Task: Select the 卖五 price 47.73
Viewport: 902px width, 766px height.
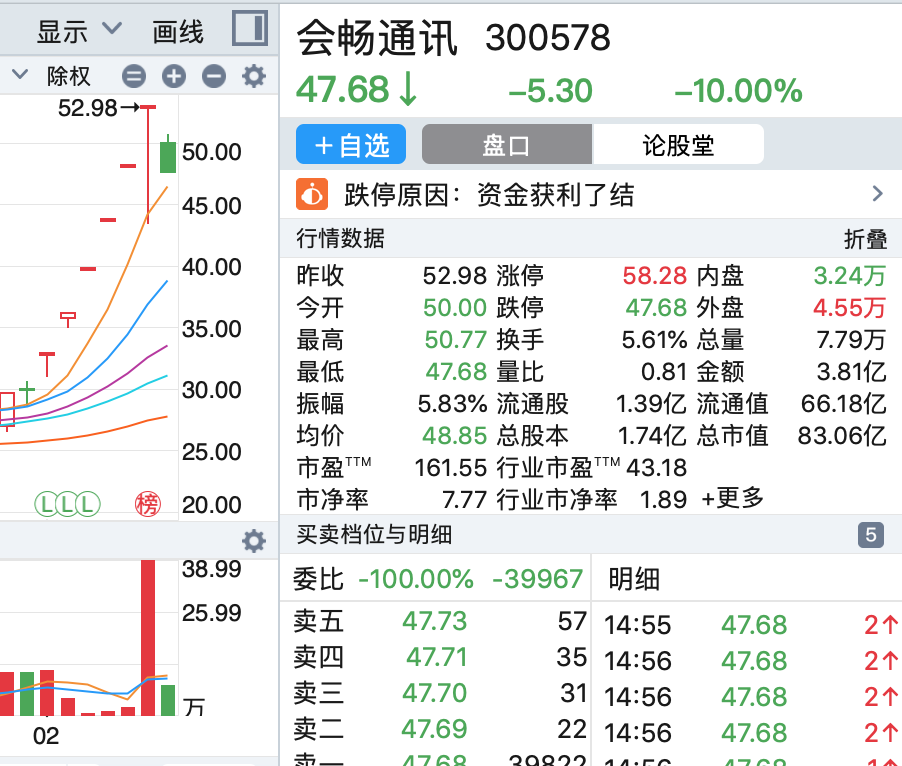Action: click(434, 621)
